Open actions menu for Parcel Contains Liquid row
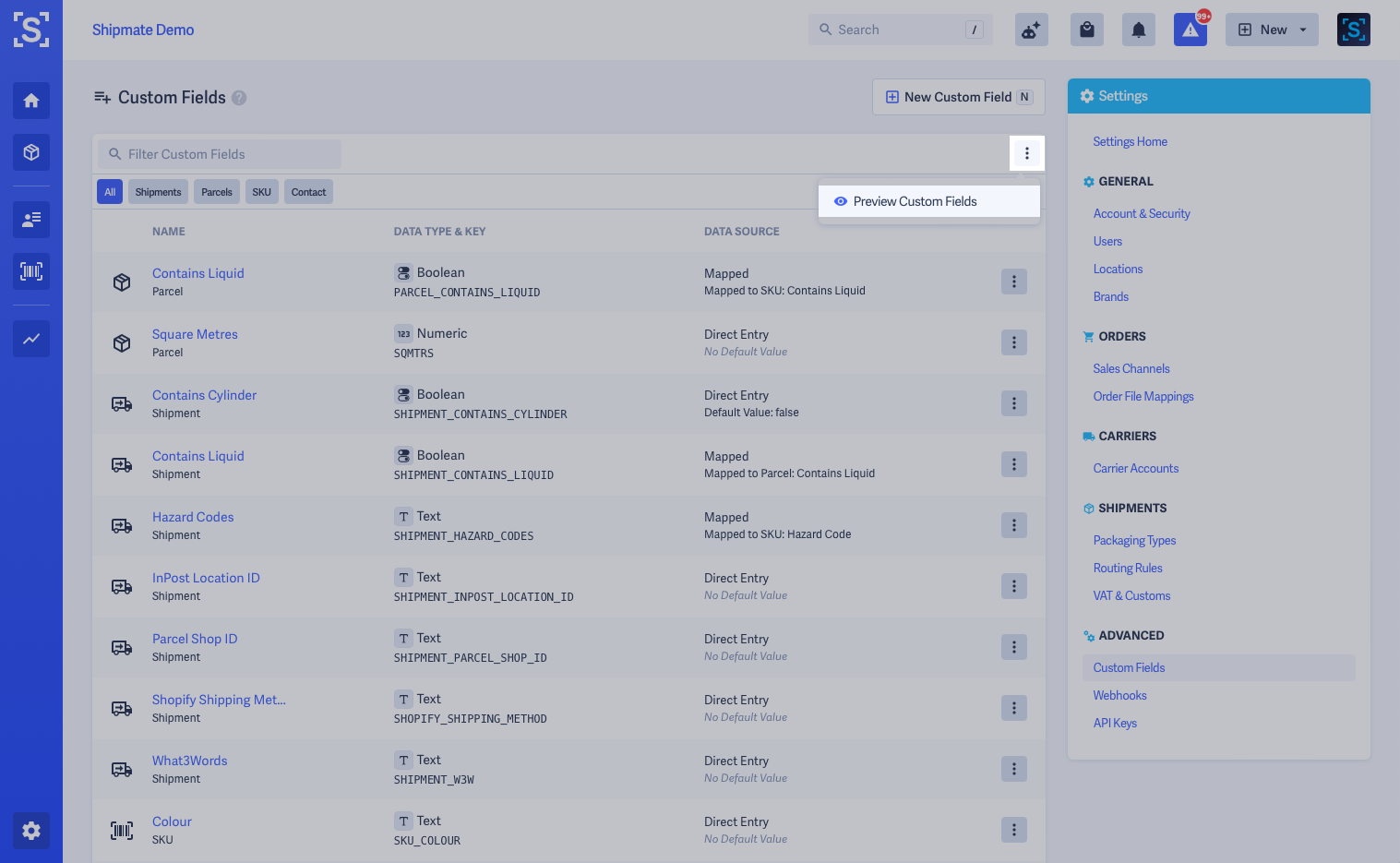Image resolution: width=1400 pixels, height=863 pixels. pos(1014,282)
